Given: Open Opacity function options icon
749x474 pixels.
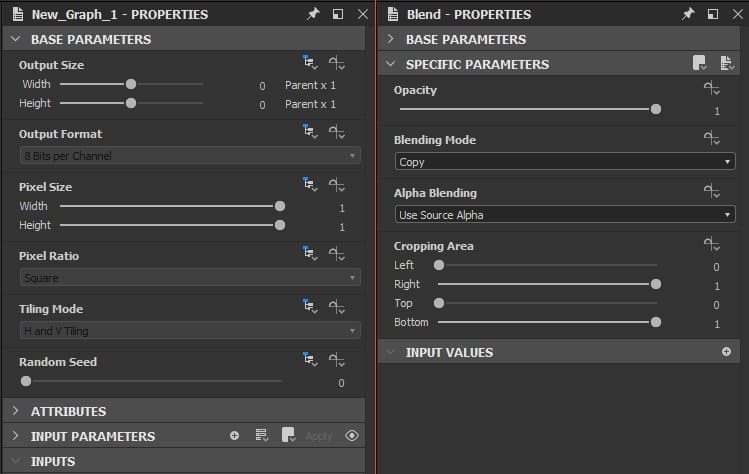Looking at the screenshot, I should (x=712, y=88).
